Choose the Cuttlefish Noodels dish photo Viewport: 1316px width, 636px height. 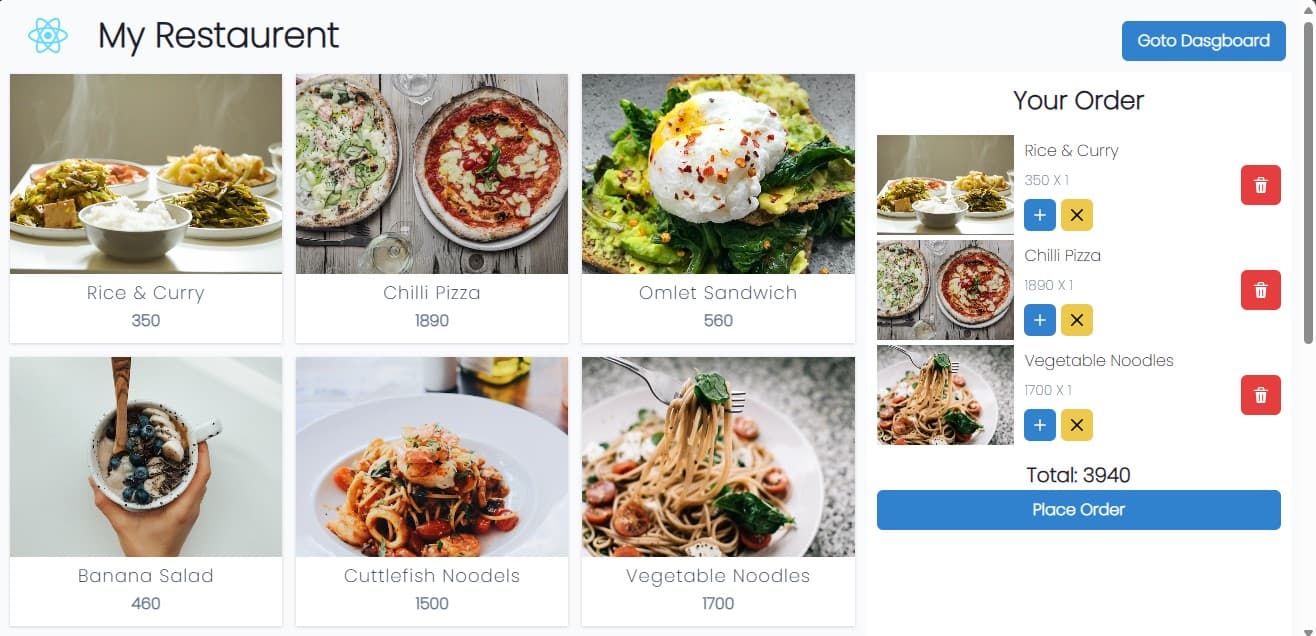pyautogui.click(x=432, y=457)
